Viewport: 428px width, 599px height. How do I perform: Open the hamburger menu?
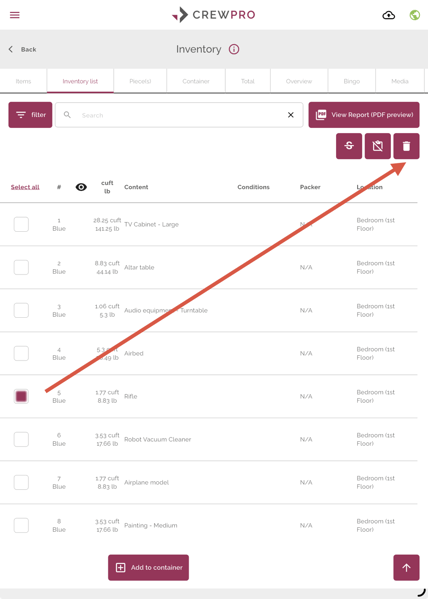click(15, 15)
